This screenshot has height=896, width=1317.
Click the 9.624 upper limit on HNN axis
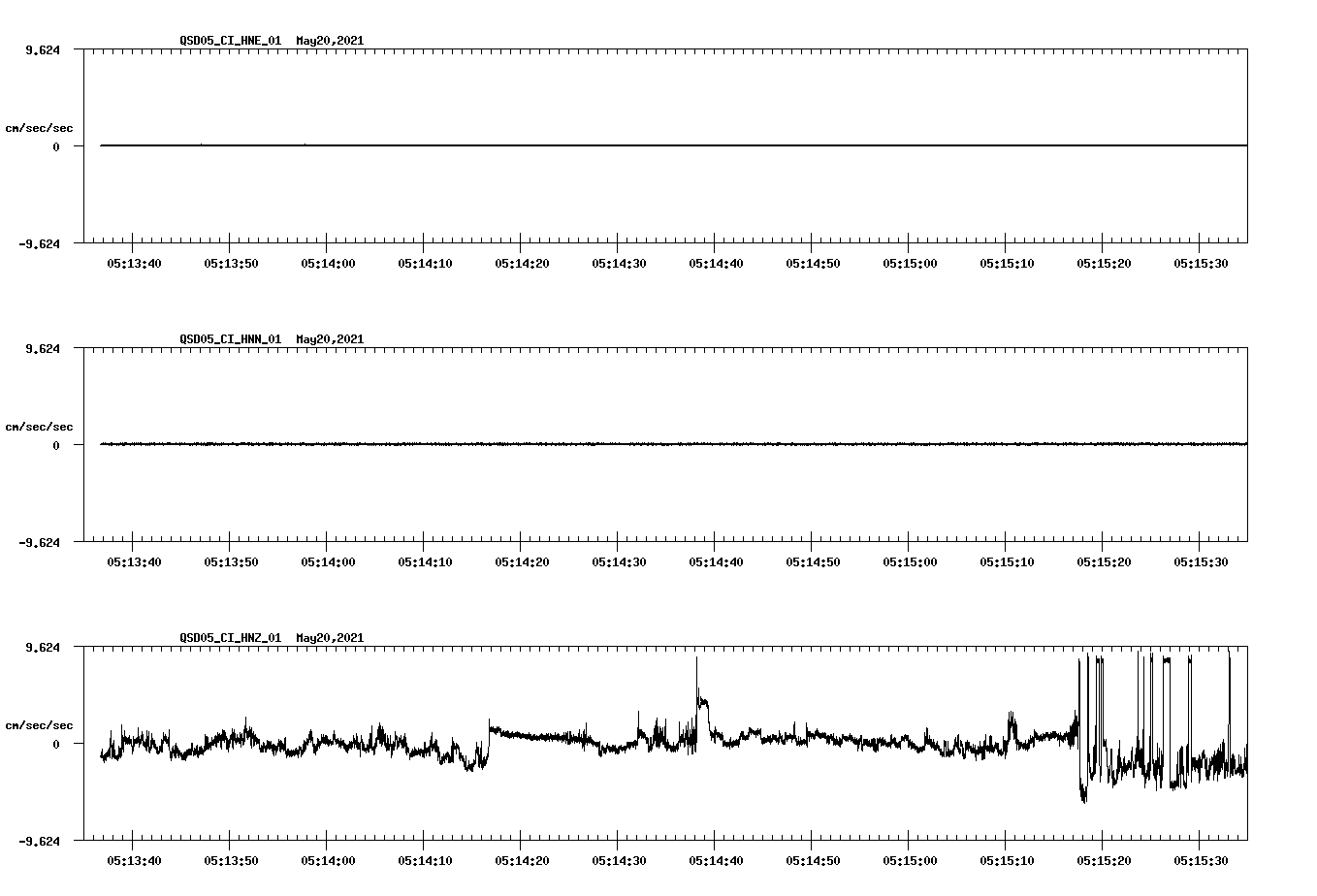pos(42,348)
